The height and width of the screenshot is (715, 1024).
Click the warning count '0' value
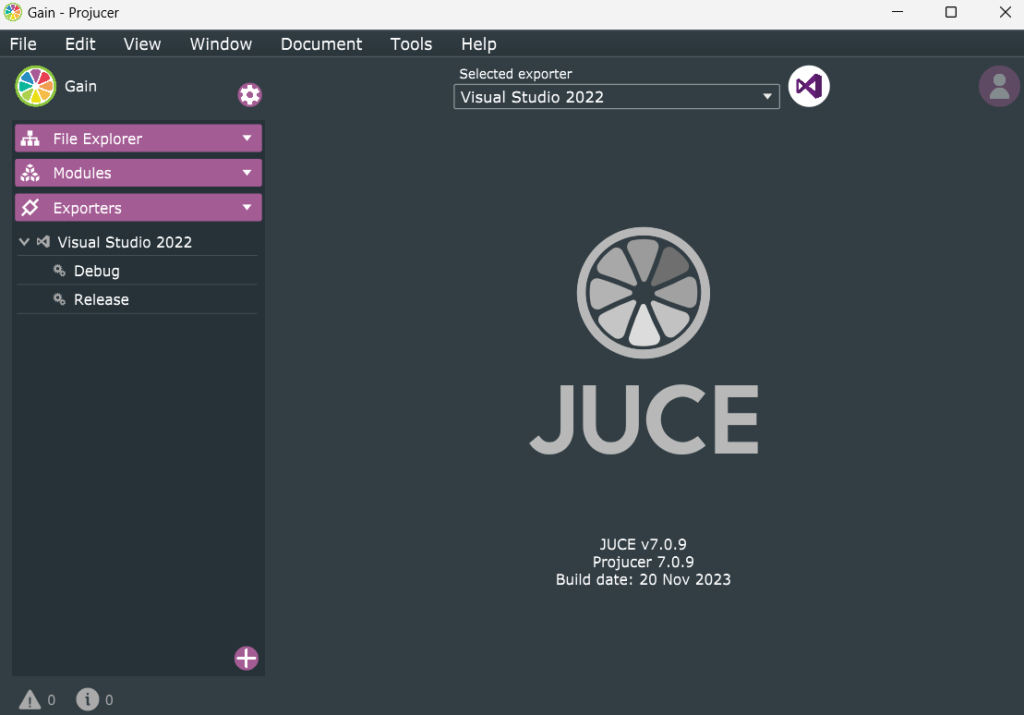coord(52,700)
